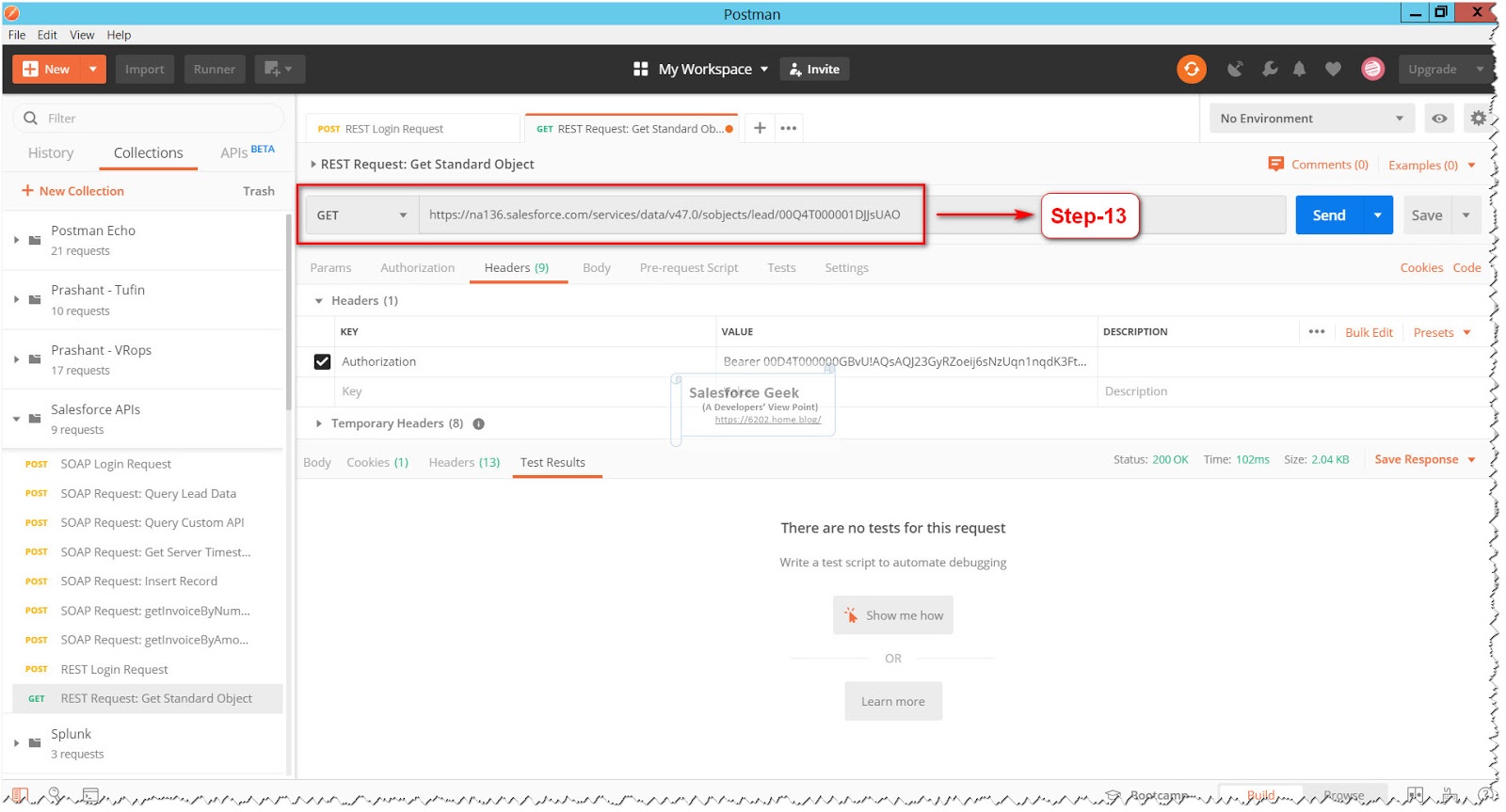
Task: Click the plus icon on New button
Action: tap(30, 69)
